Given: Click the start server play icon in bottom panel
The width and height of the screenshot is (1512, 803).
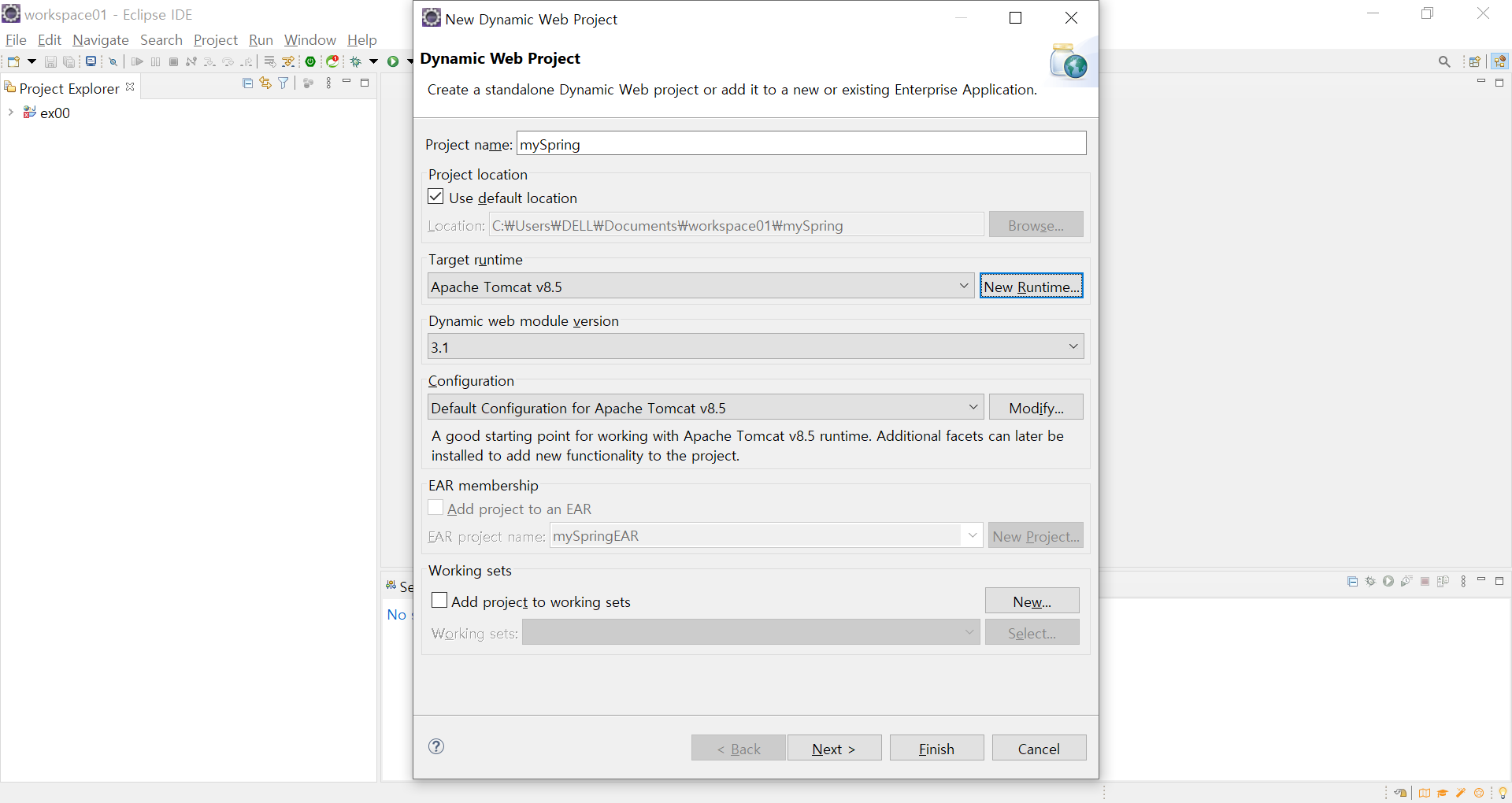Looking at the screenshot, I should point(1388,581).
